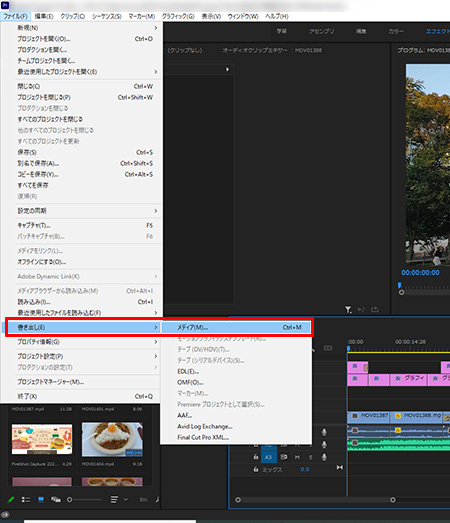Viewport: 450px width, 523px height.
Task: Click the captions track icon above timeline
Action: pos(328,348)
